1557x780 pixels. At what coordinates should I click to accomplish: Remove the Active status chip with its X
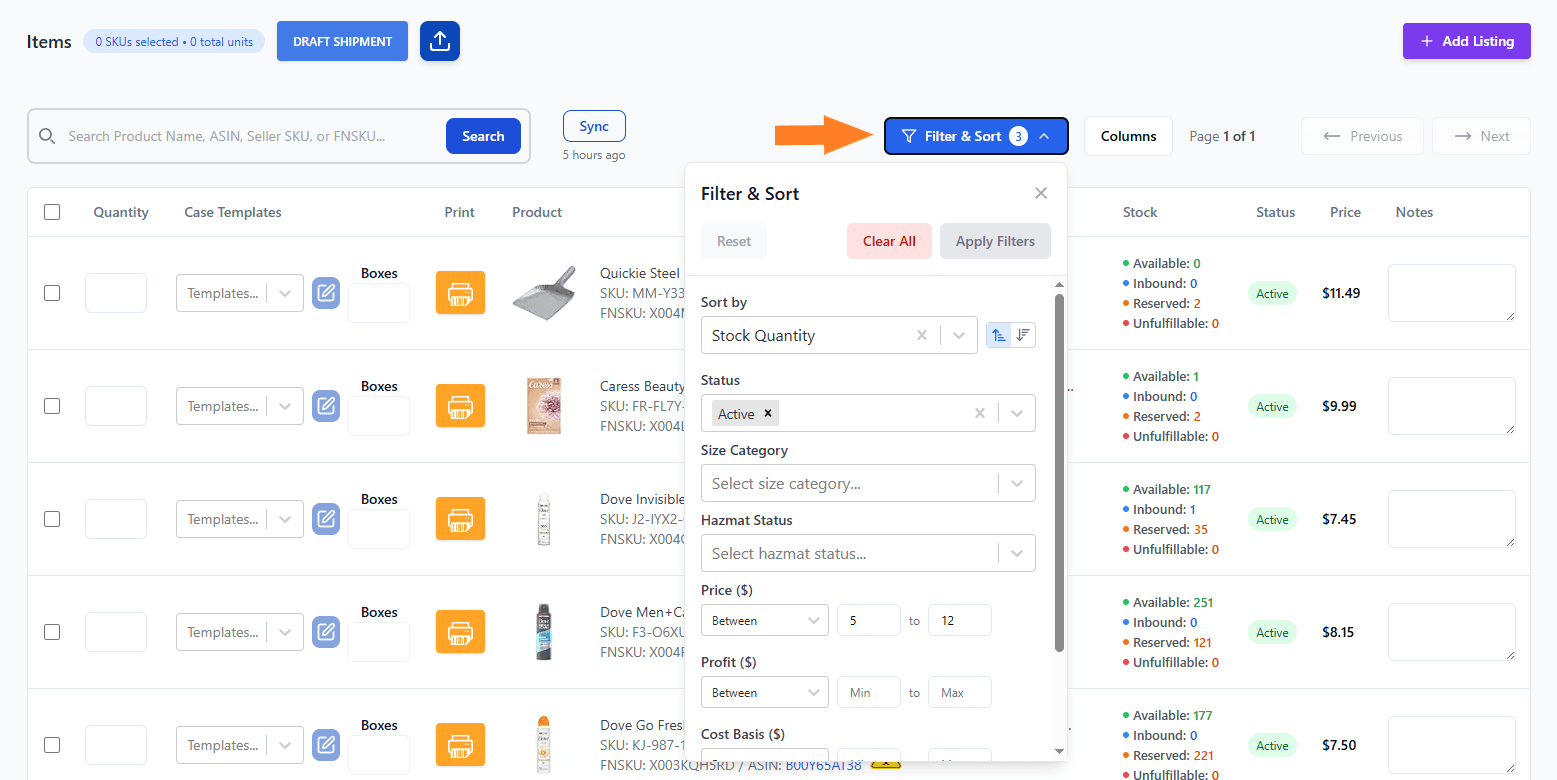click(x=767, y=412)
